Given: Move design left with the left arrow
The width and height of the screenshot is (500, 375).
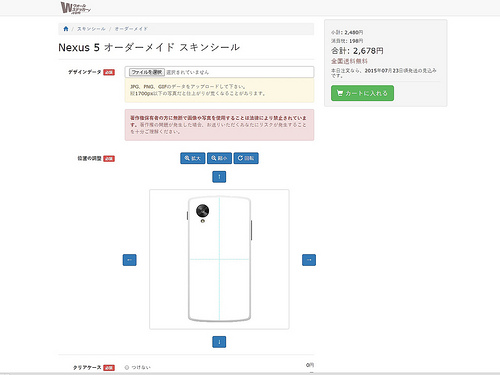Looking at the screenshot, I should point(130,260).
